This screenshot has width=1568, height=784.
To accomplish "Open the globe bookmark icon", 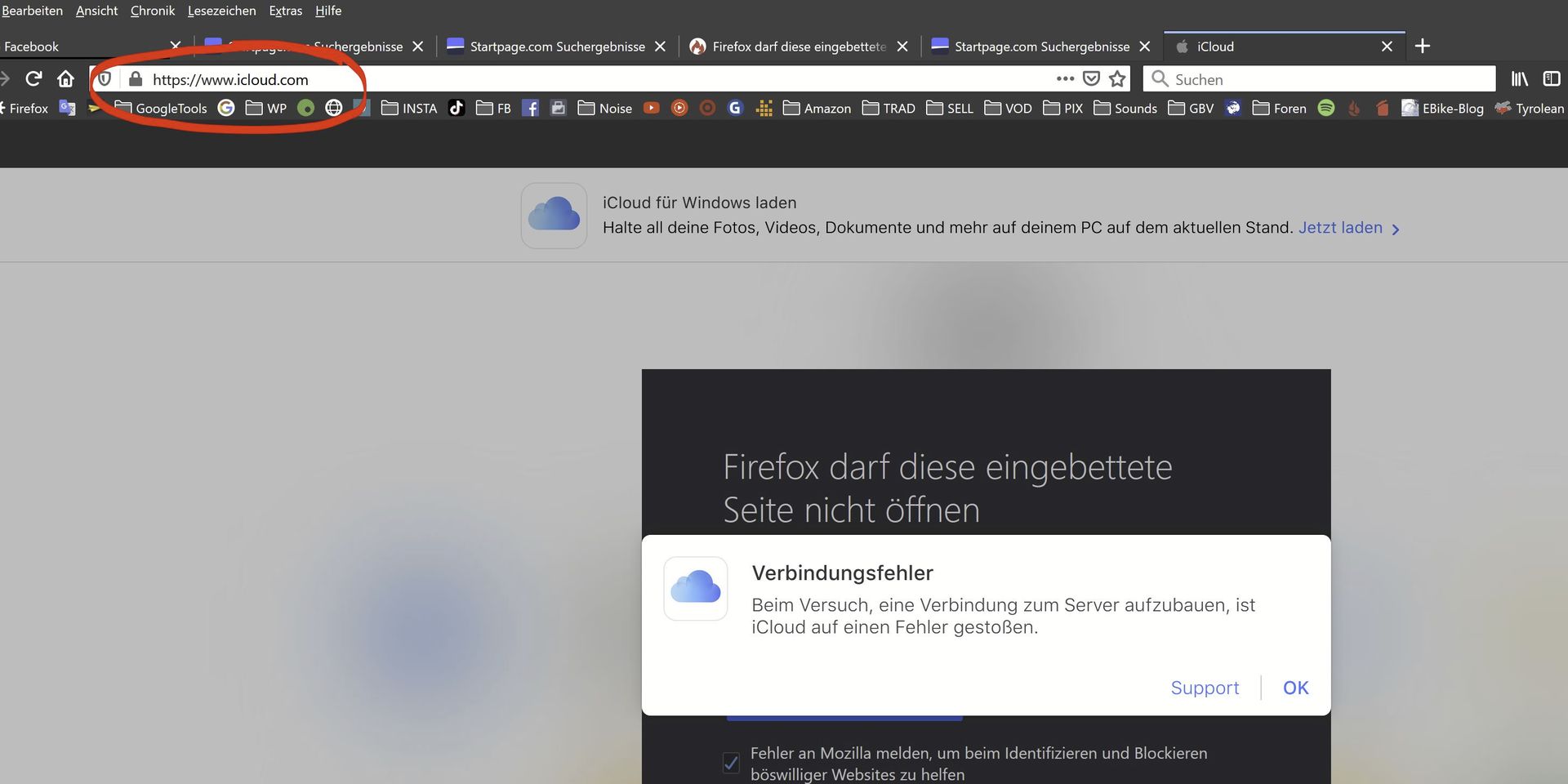I will pos(334,108).
